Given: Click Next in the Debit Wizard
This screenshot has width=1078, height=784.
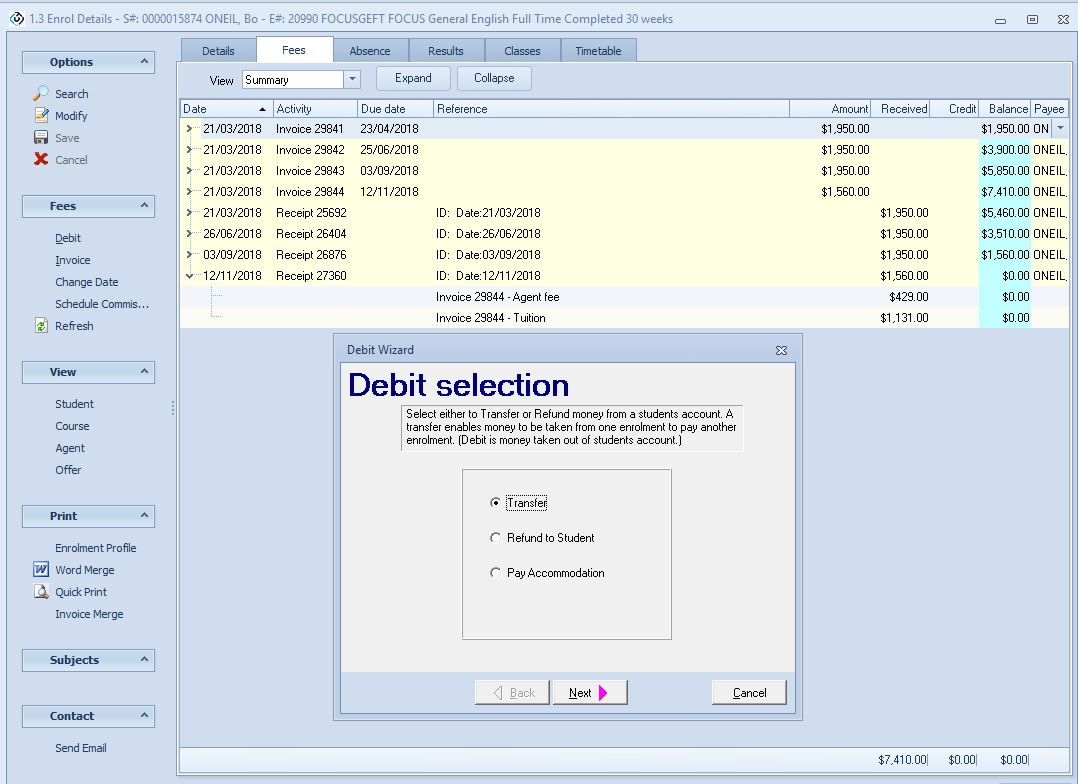Looking at the screenshot, I should (589, 692).
